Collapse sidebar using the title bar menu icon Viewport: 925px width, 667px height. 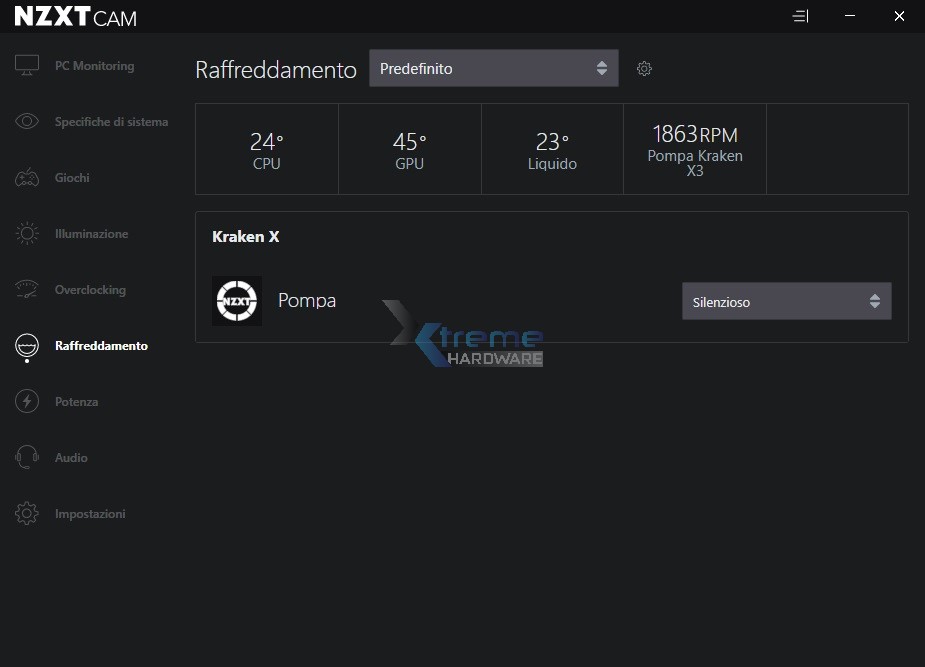pyautogui.click(x=799, y=16)
